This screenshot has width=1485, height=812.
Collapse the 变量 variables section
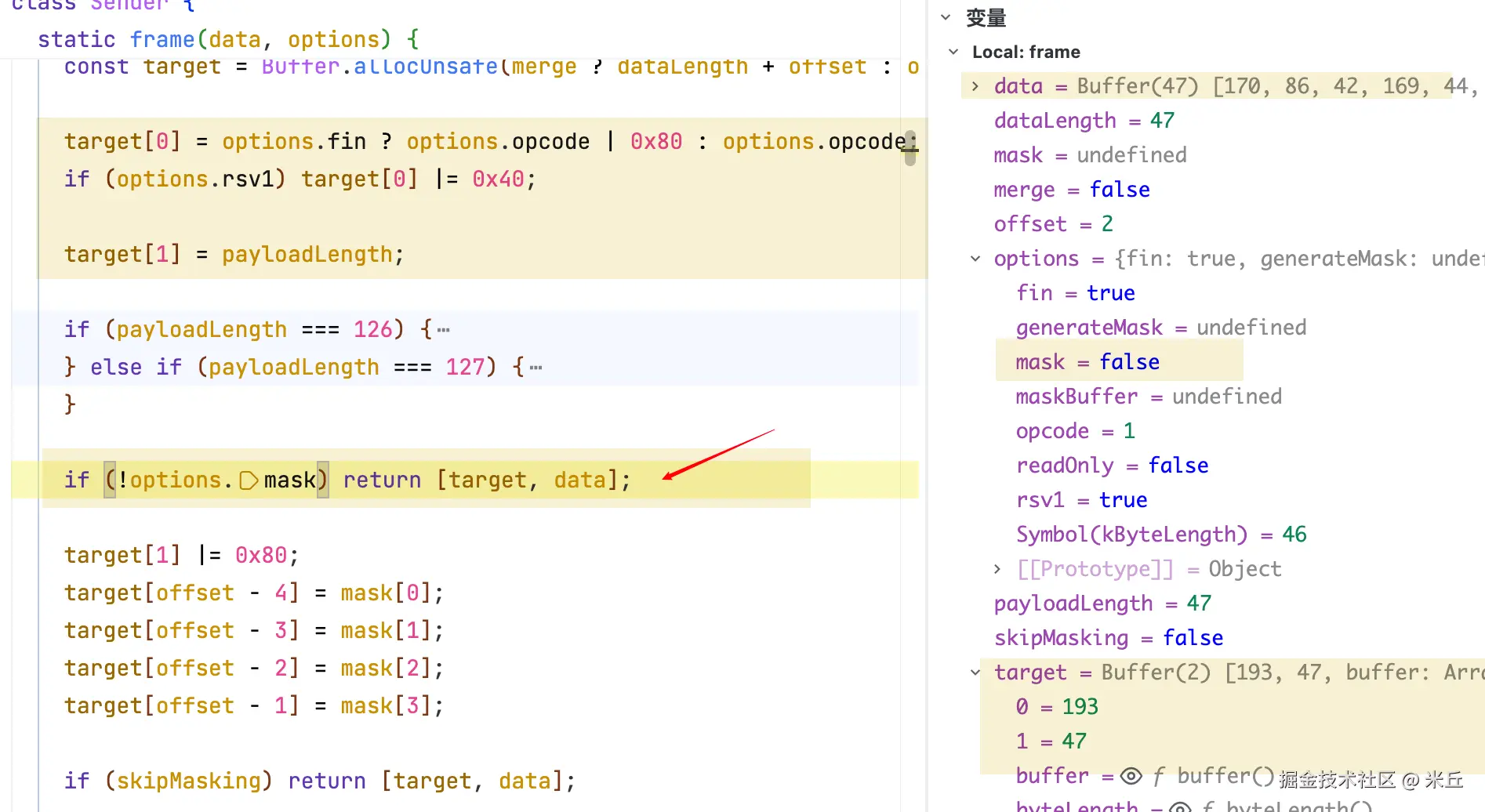[x=946, y=17]
